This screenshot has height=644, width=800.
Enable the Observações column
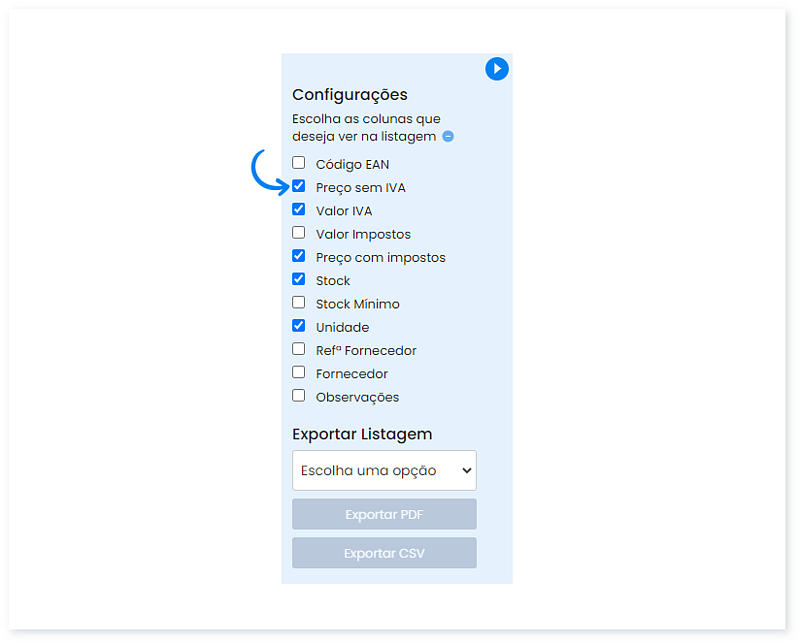pos(298,395)
